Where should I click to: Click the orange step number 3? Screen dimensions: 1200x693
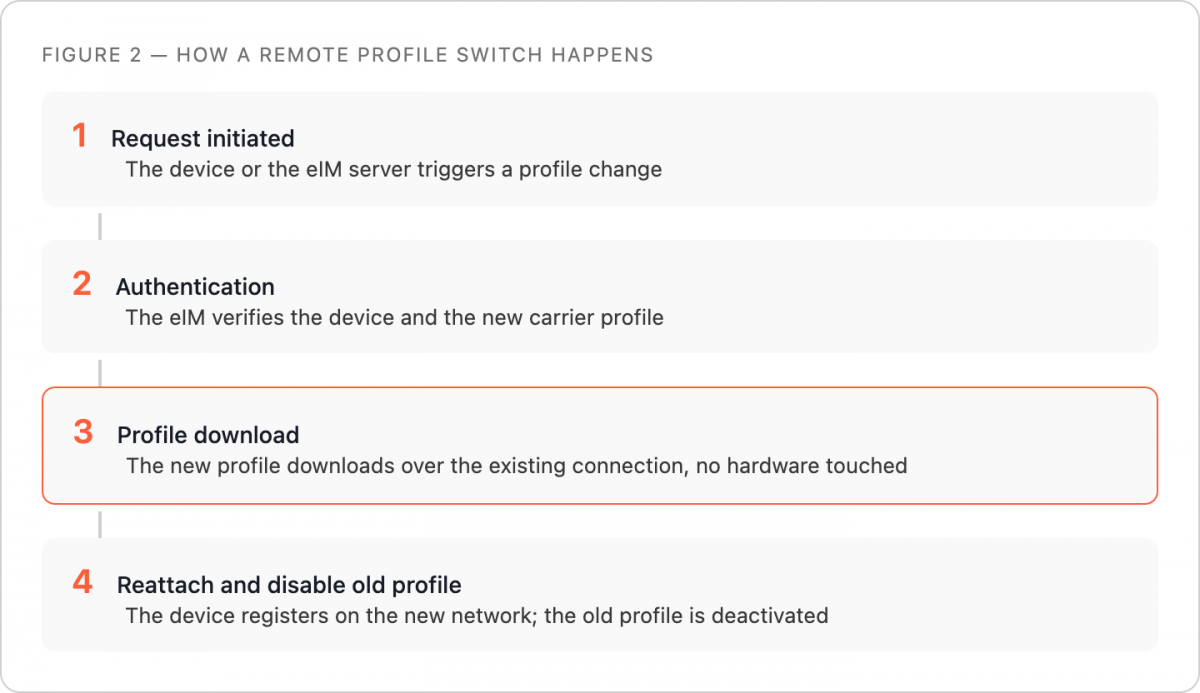83,432
